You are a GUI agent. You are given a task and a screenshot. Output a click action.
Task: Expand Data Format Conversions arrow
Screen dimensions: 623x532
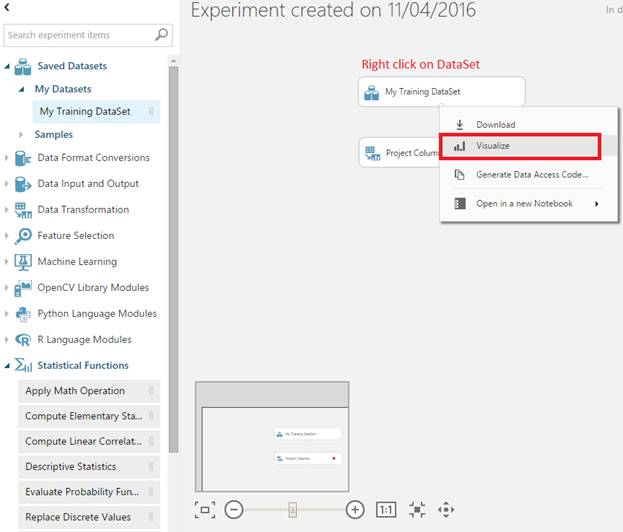click(x=6, y=158)
